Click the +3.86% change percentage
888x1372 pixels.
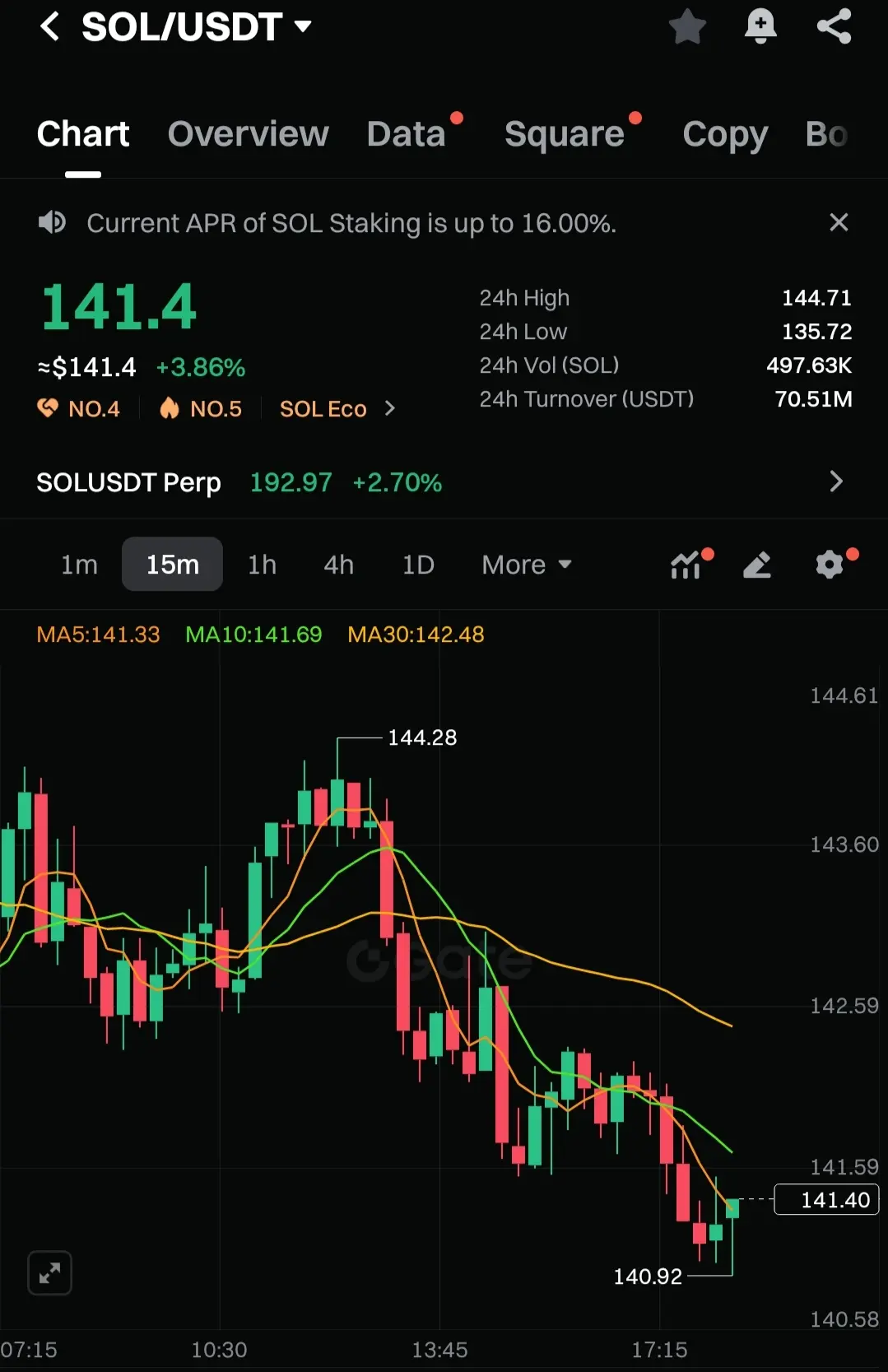(201, 367)
